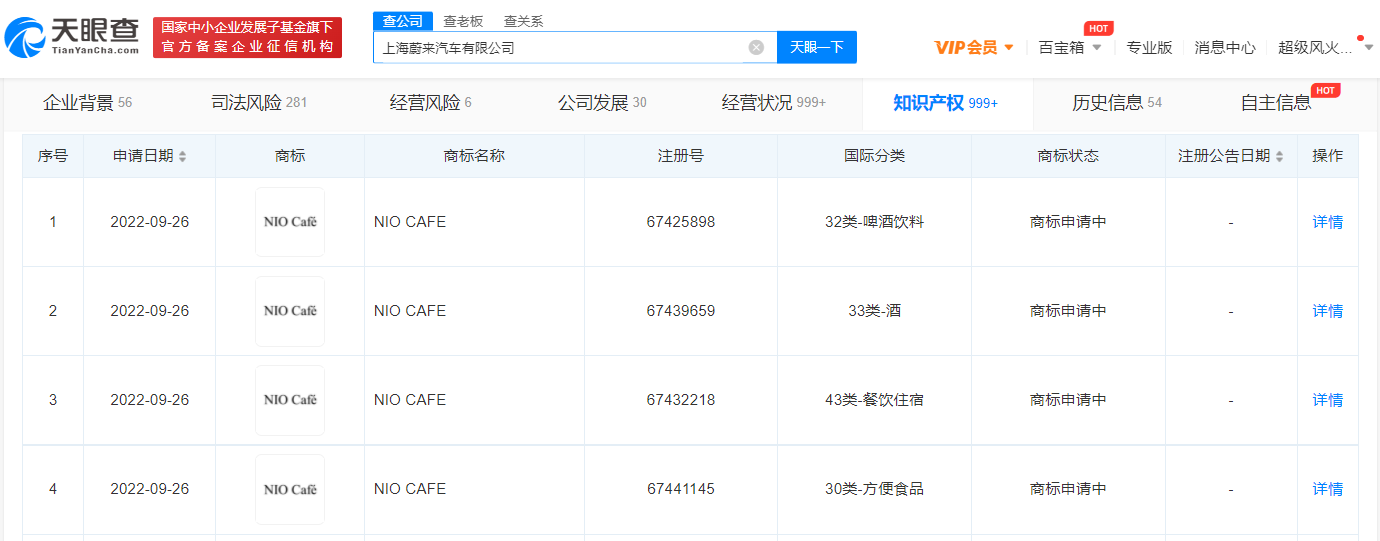Open NIO Café trademark image in row 1
Screen dimensions: 1380x541
290,222
